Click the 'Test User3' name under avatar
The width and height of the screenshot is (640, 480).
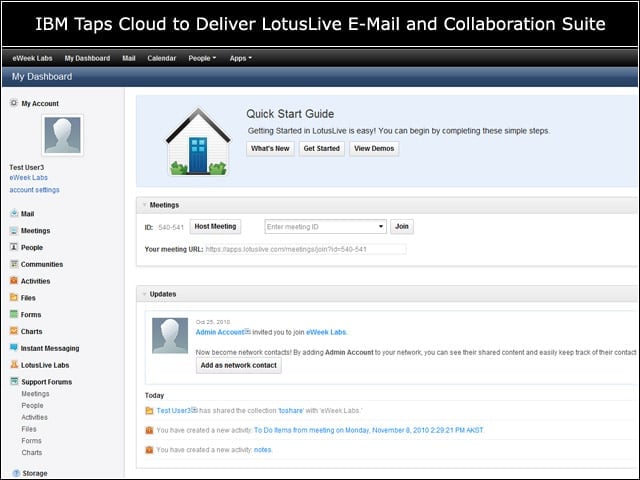pyautogui.click(x=27, y=167)
